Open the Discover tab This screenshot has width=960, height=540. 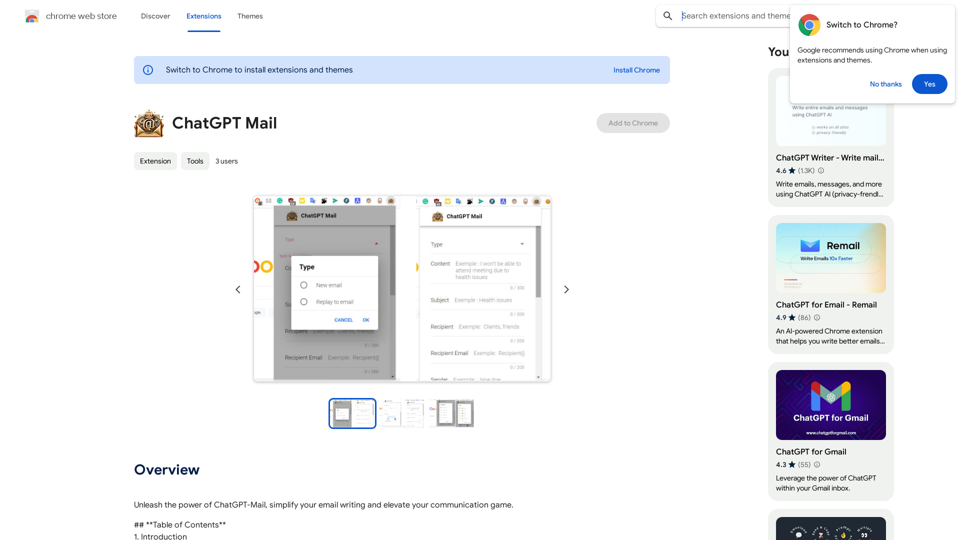coord(156,16)
